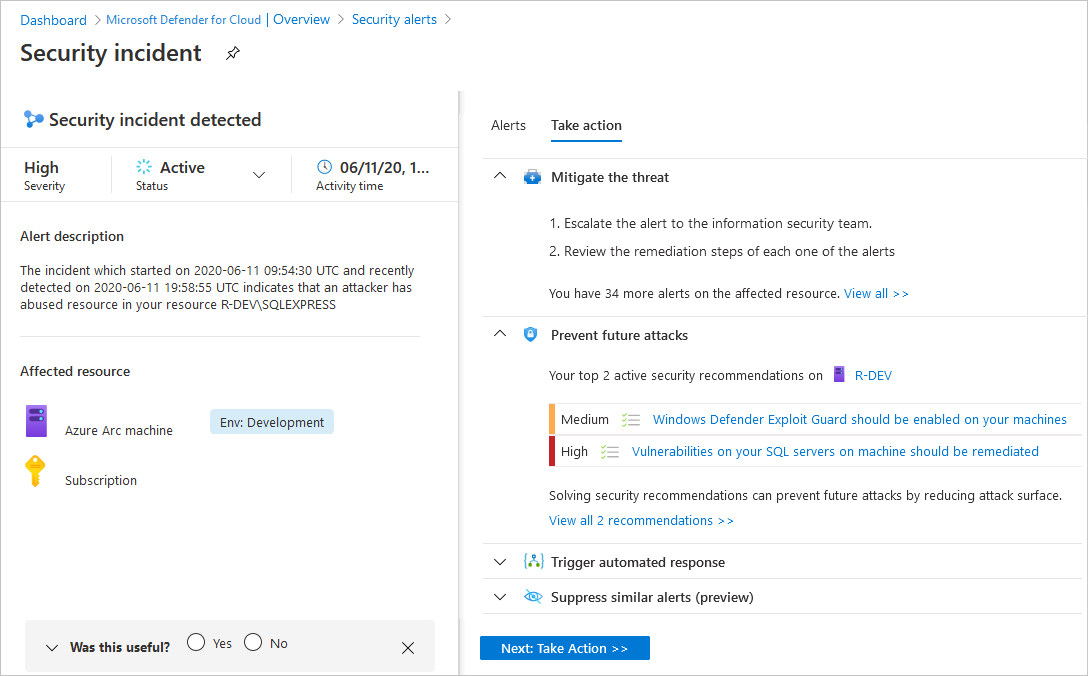
Task: Expand the Trigger automated response section
Action: pyautogui.click(x=500, y=562)
